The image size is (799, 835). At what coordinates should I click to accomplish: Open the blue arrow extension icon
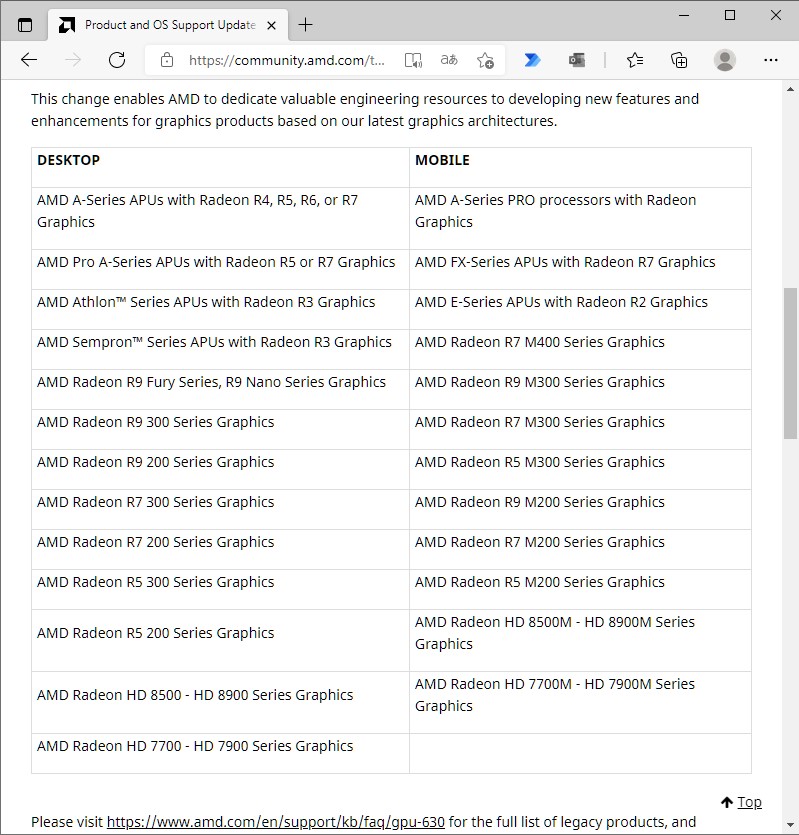coord(532,60)
